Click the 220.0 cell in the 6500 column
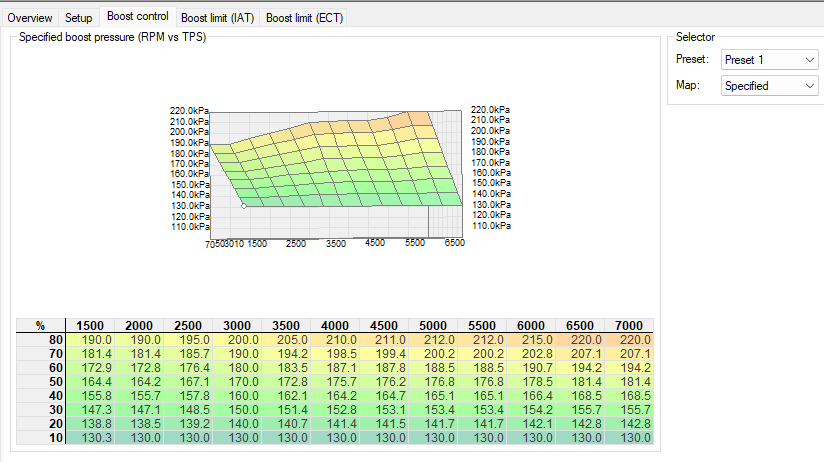This screenshot has width=824, height=462. (580, 340)
